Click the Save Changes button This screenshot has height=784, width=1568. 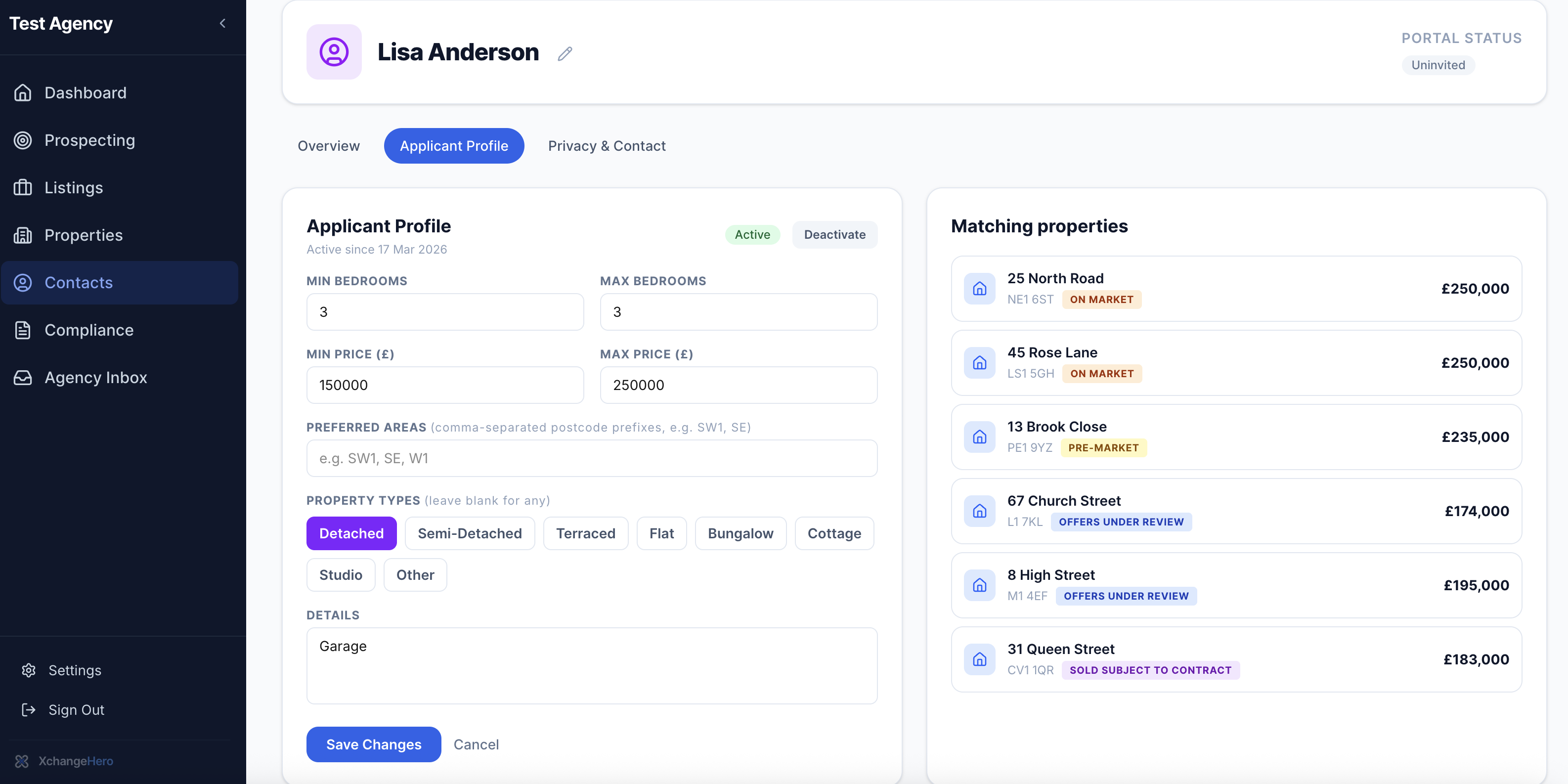[373, 744]
